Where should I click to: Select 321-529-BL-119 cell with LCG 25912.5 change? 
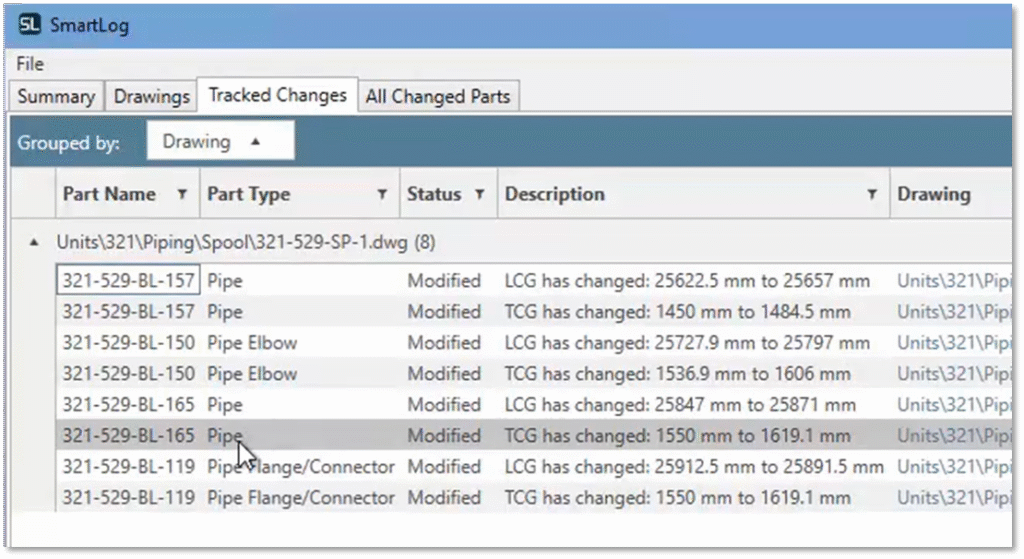[x=128, y=467]
